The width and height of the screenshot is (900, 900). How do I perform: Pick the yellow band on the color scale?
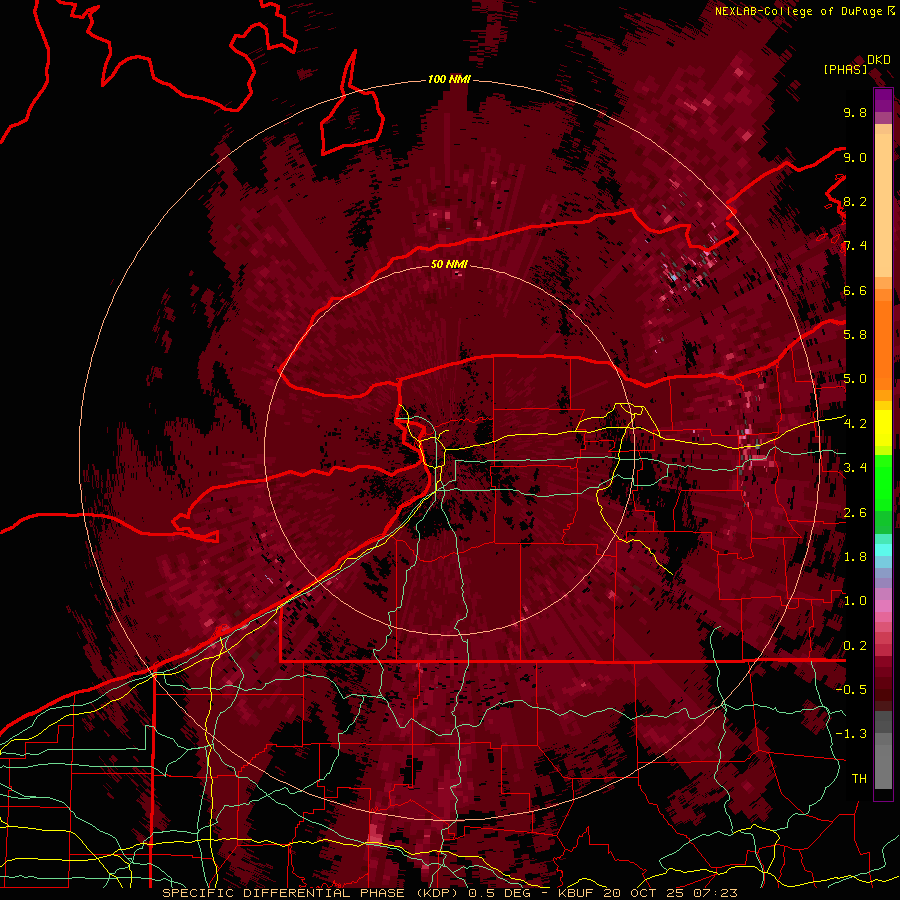[x=883, y=428]
